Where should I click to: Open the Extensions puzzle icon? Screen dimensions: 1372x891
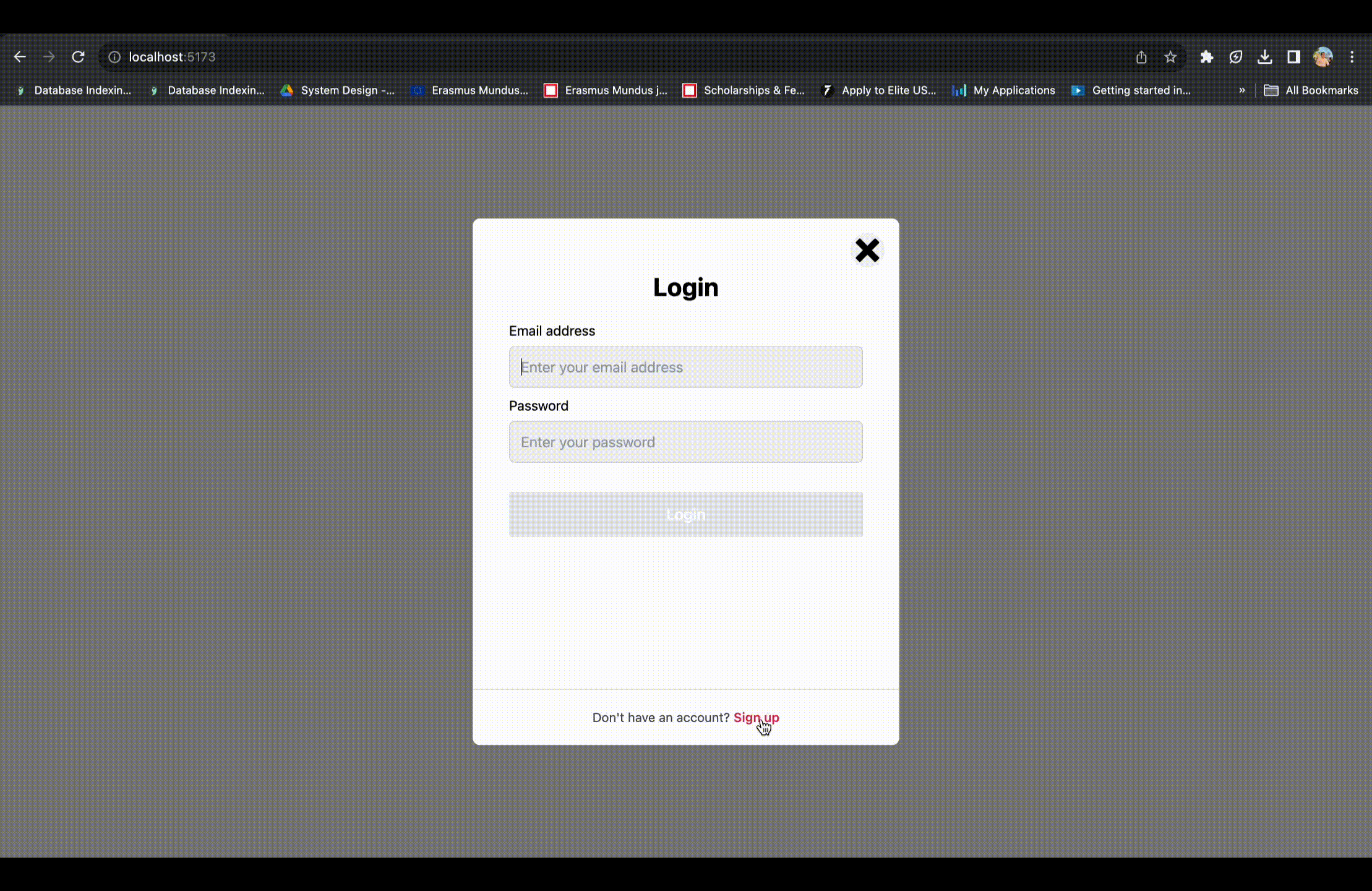tap(1206, 57)
